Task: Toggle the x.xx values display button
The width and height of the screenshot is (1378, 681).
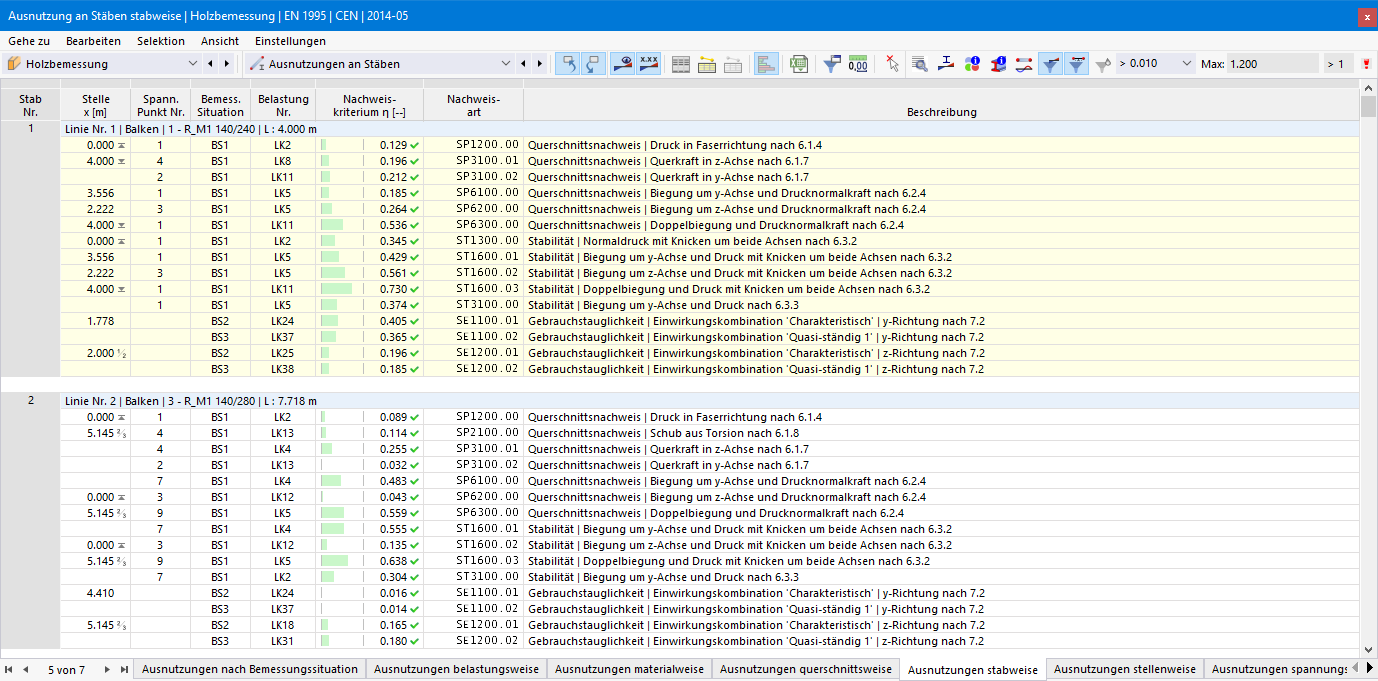Action: [649, 63]
